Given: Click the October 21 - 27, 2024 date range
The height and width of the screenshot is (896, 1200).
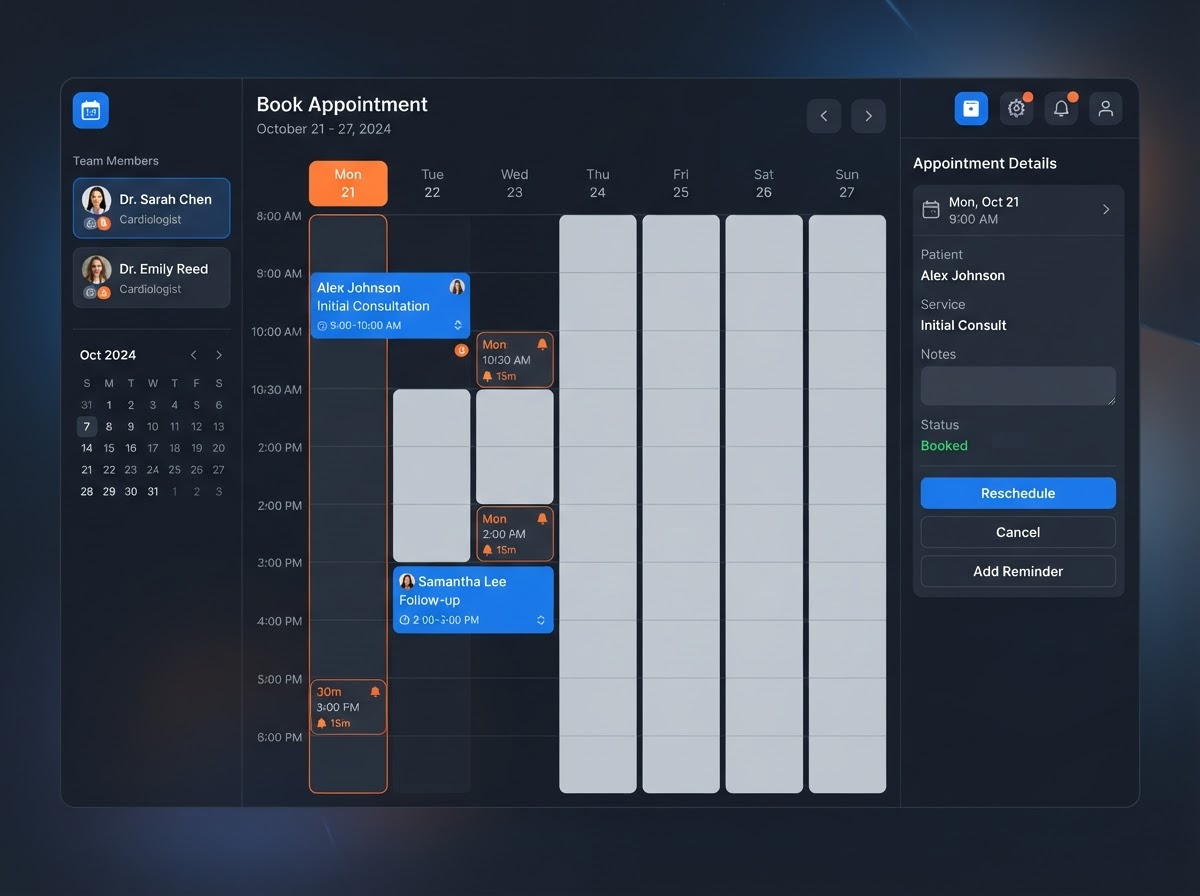Looking at the screenshot, I should (x=324, y=129).
